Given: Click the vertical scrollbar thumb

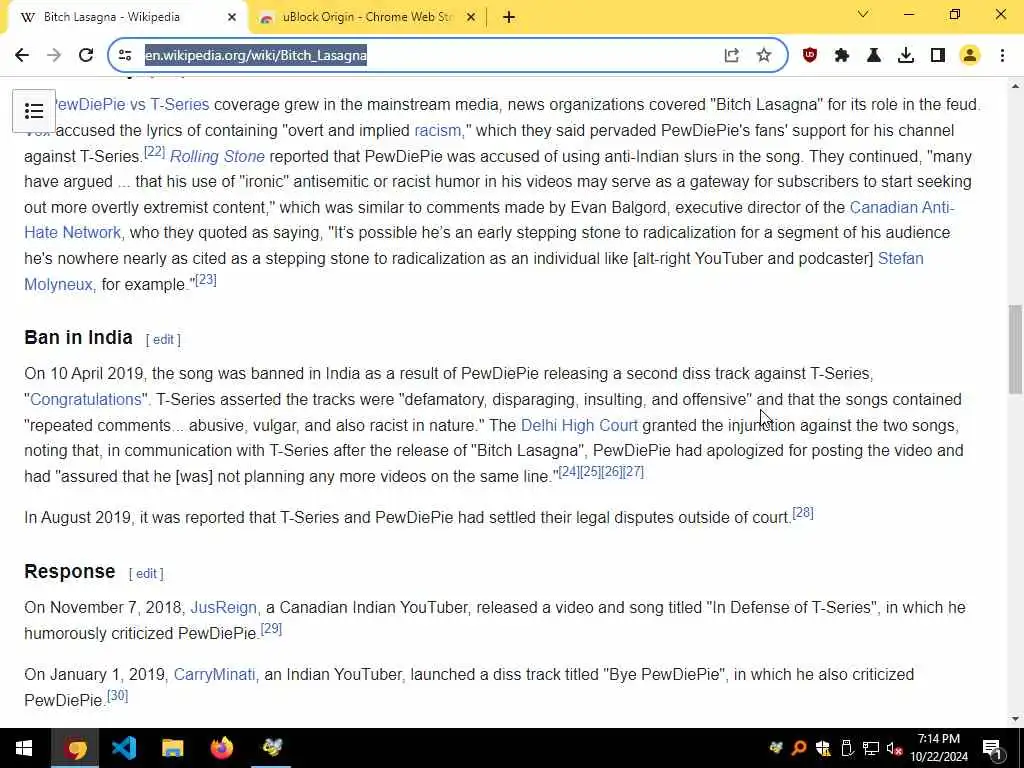Looking at the screenshot, I should point(1015,349).
